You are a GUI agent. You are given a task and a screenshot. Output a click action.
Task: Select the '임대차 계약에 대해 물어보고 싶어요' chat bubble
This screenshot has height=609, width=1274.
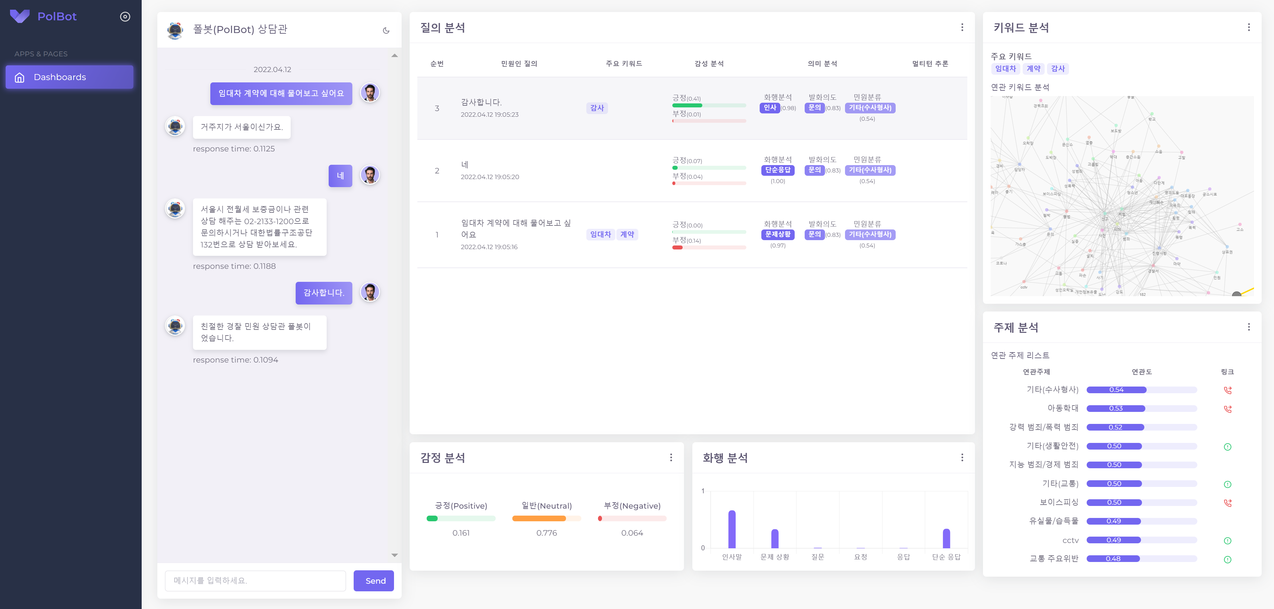pyautogui.click(x=281, y=93)
